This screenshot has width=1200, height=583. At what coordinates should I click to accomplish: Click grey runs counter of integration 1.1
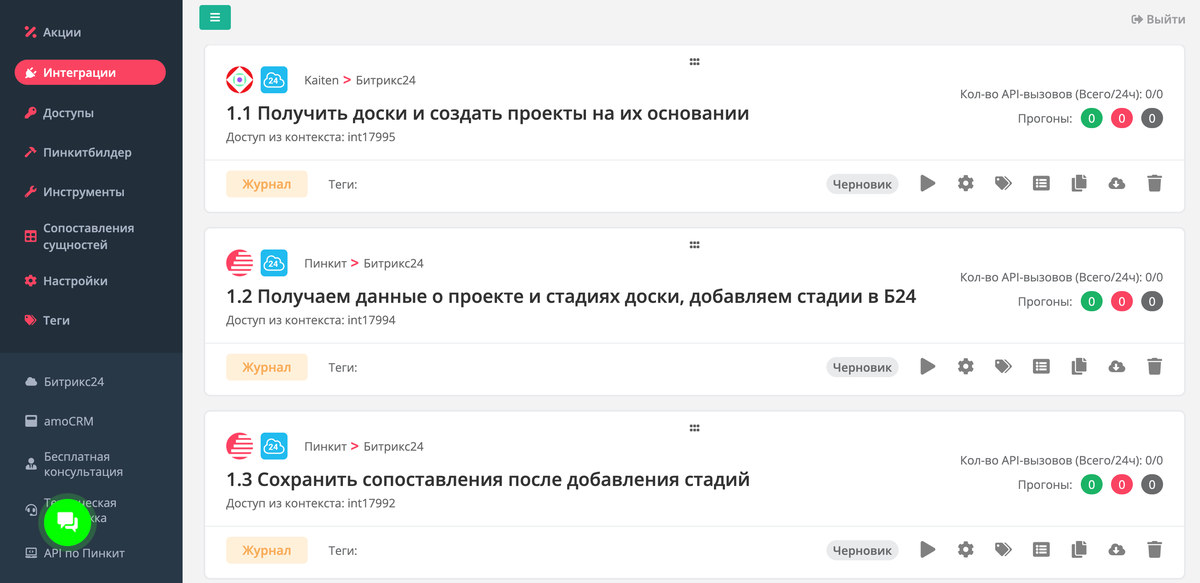click(x=1152, y=118)
